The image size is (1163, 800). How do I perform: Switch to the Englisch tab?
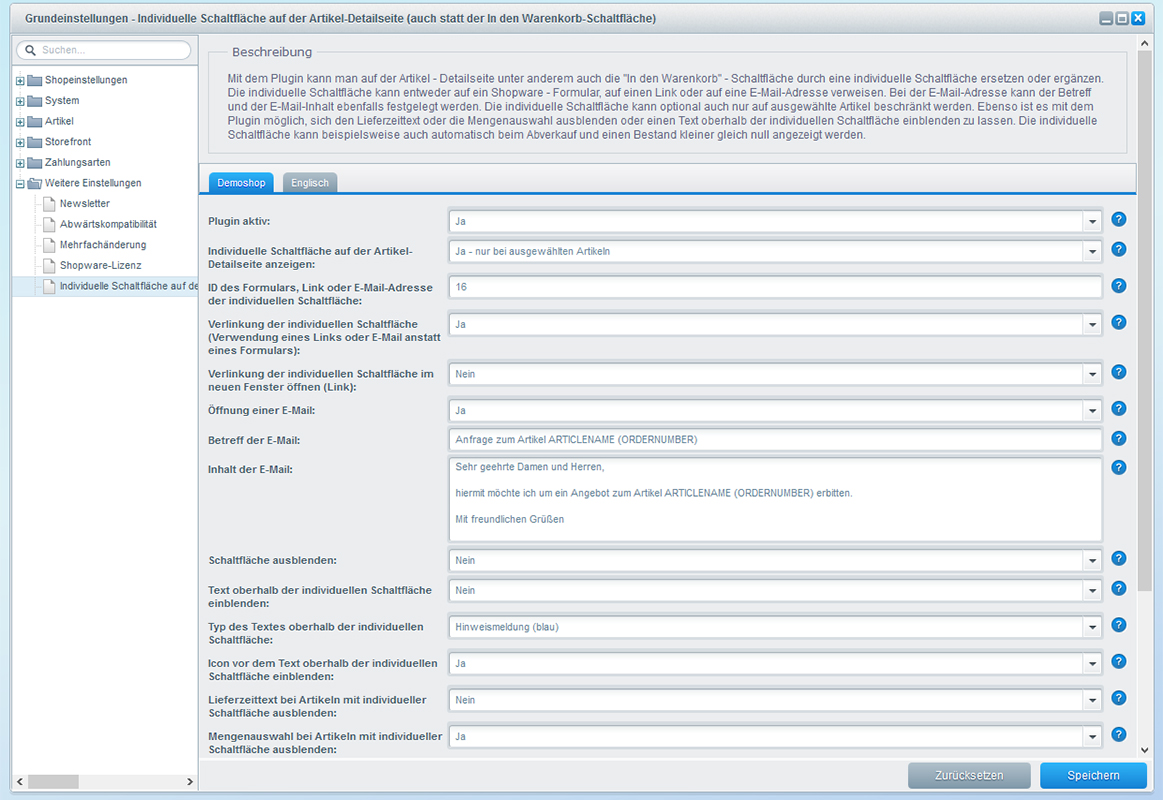(x=309, y=182)
